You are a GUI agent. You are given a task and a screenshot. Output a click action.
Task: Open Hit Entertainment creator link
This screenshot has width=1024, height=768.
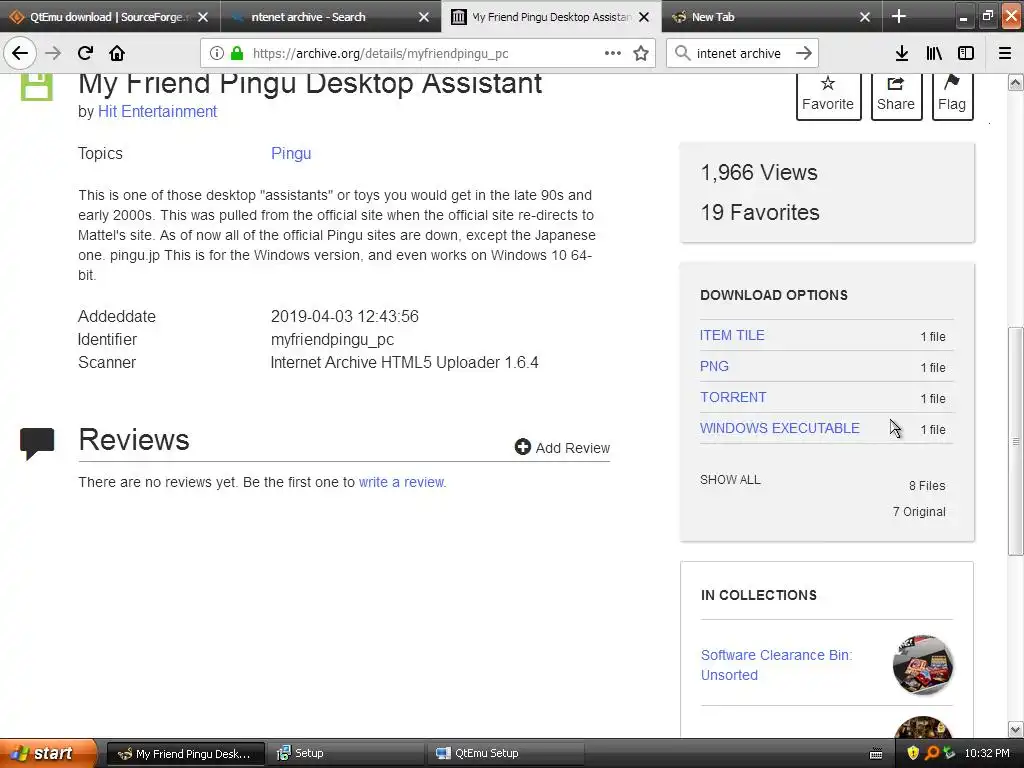click(157, 112)
